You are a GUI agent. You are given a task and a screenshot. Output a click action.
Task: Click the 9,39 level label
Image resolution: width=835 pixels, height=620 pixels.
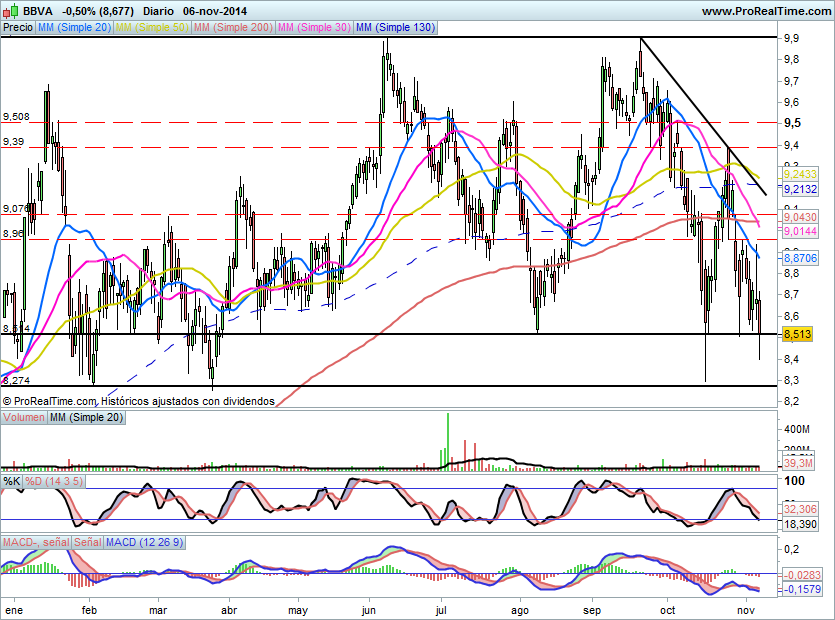point(13,142)
